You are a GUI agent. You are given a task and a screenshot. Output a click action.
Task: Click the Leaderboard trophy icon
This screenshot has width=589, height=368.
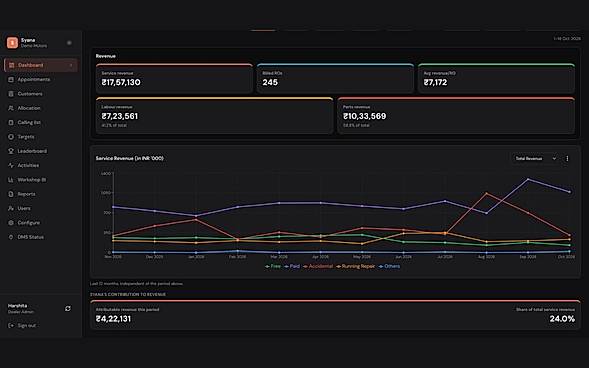11,151
